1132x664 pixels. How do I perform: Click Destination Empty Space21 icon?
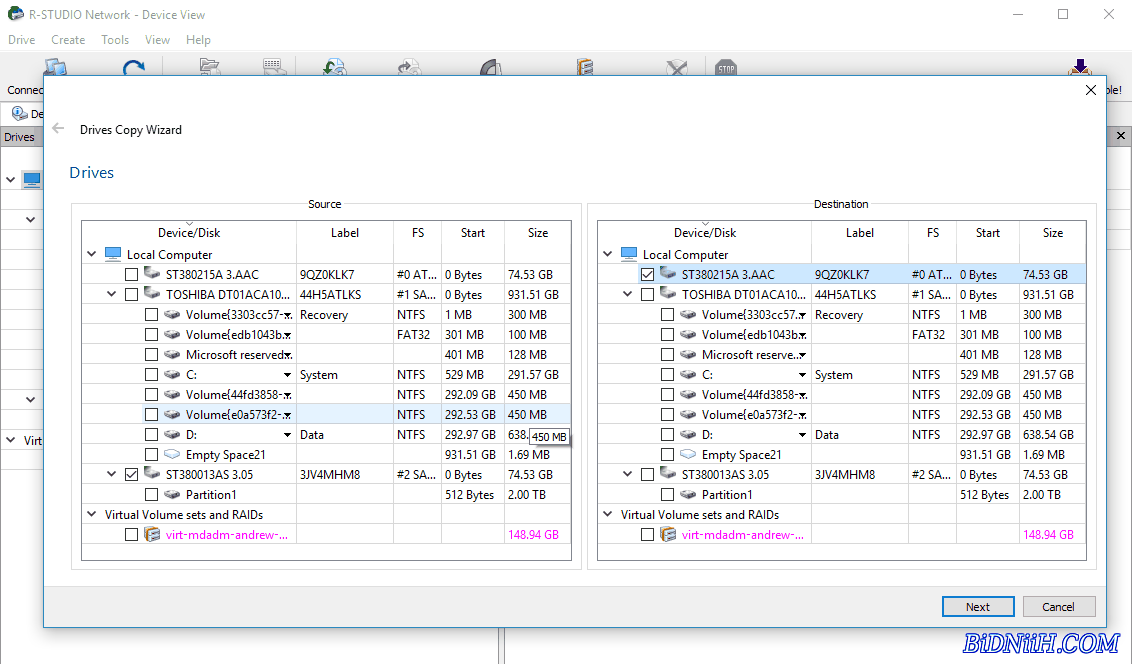(688, 455)
